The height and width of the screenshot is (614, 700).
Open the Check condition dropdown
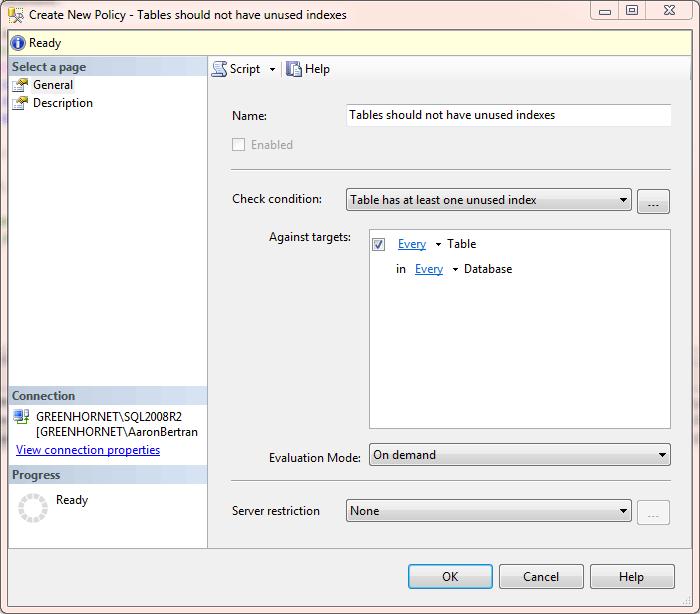tap(489, 200)
